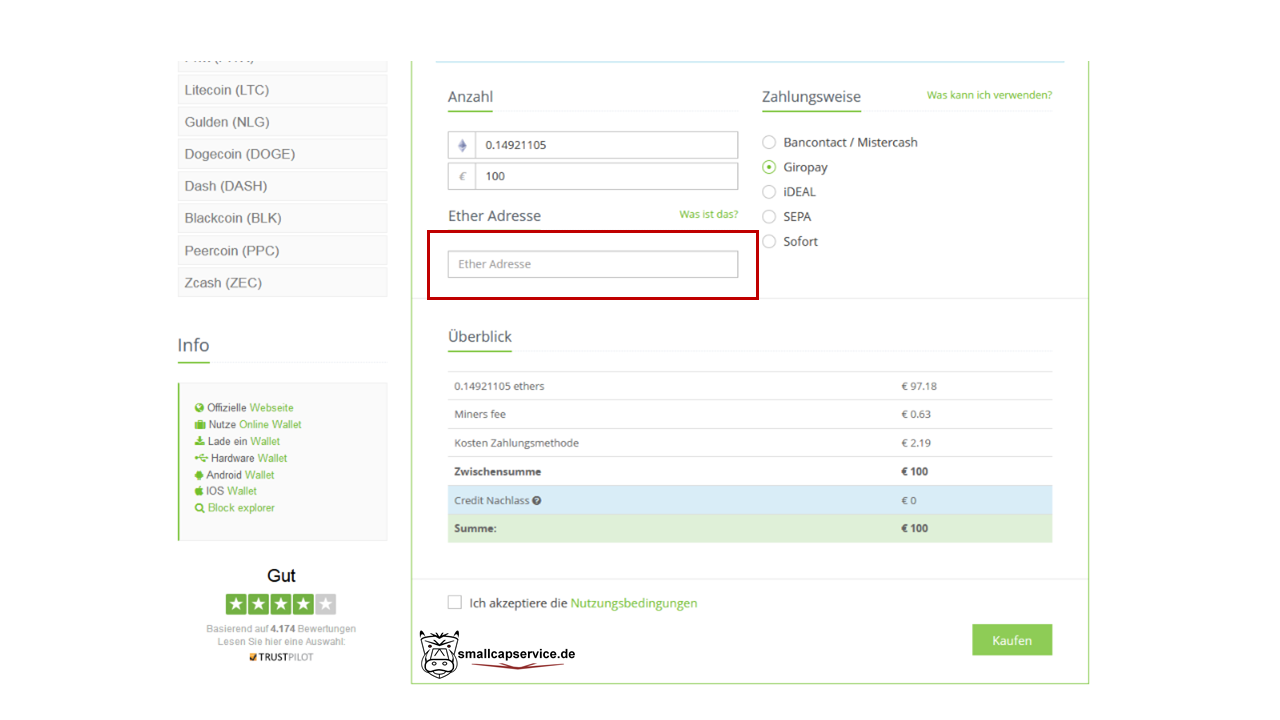Select the Giropay radio button
Viewport: 1280px width, 720px height.
click(769, 167)
